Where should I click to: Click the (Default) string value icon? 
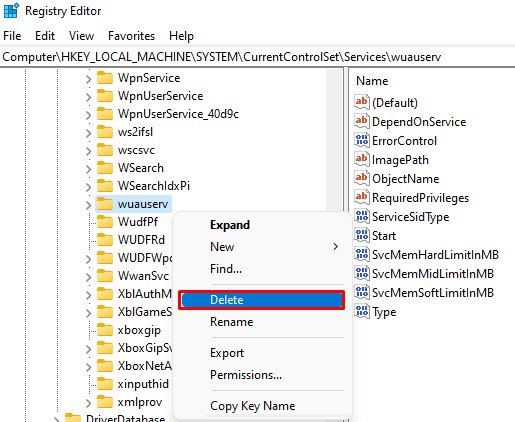pyautogui.click(x=362, y=102)
